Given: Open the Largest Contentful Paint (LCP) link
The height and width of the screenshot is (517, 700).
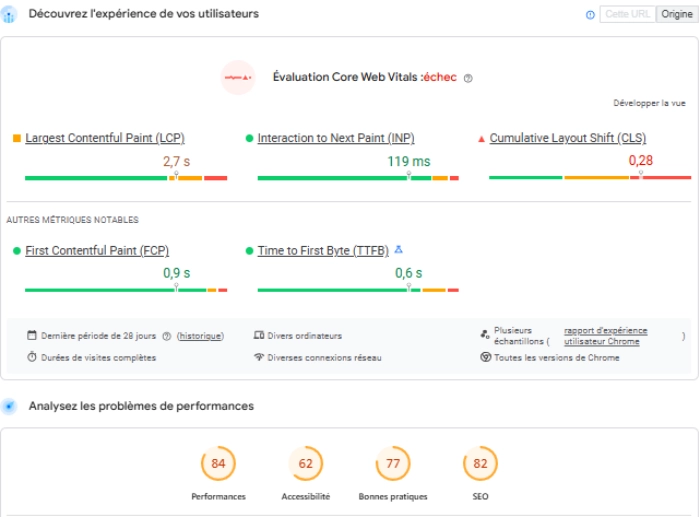Looking at the screenshot, I should tap(105, 138).
